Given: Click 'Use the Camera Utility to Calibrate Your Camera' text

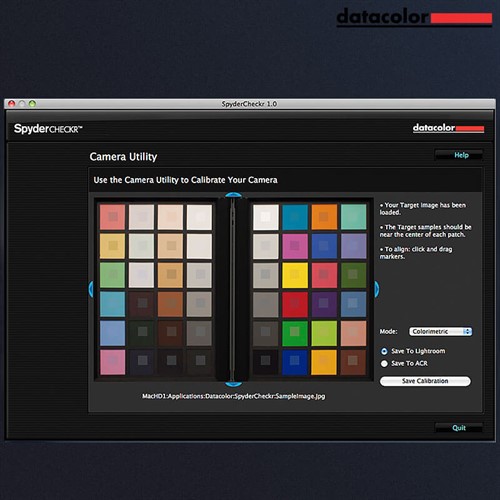Looking at the screenshot, I should (185, 180).
